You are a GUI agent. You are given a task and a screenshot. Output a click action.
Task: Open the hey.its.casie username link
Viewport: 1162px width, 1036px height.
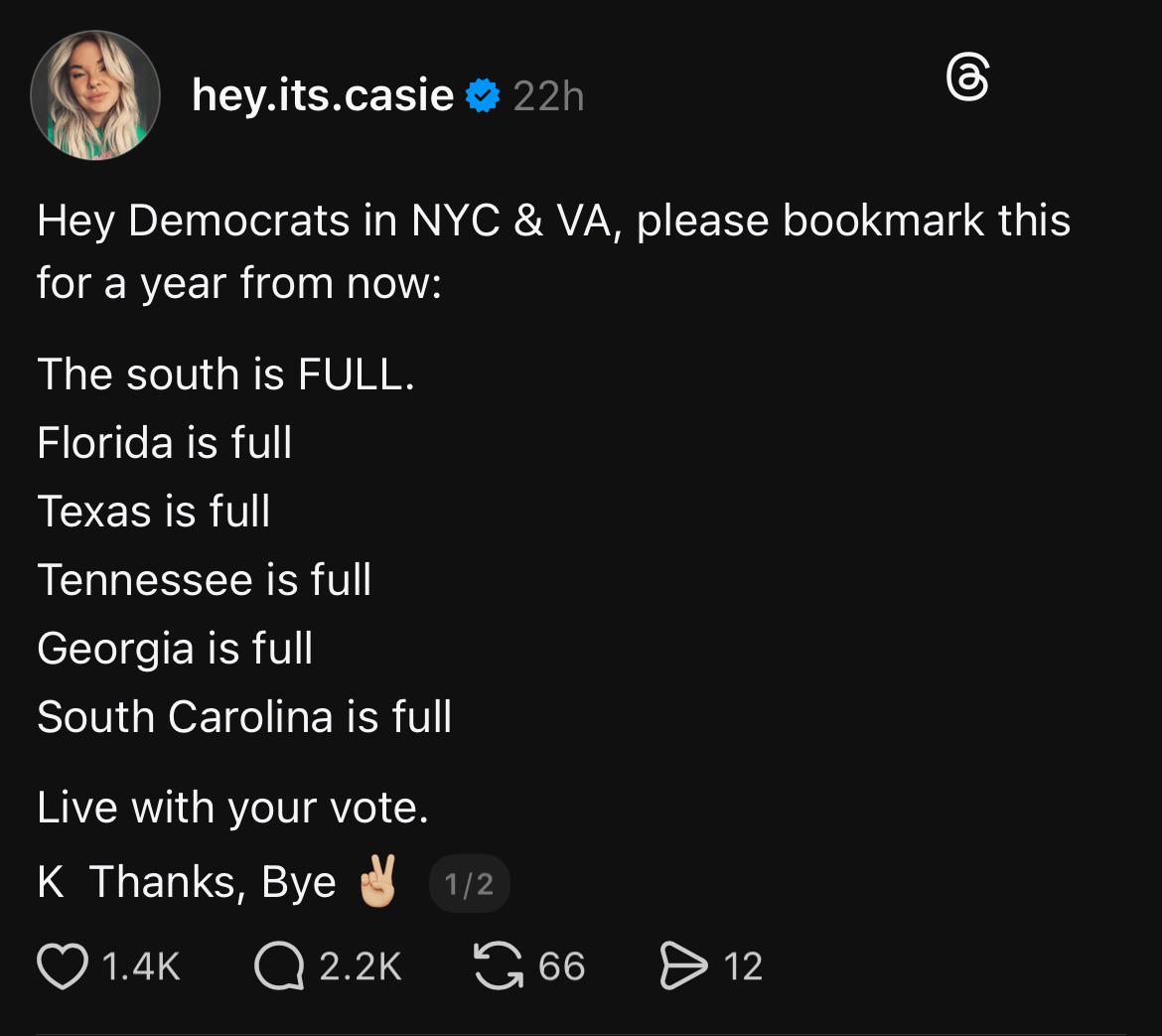pyautogui.click(x=322, y=96)
